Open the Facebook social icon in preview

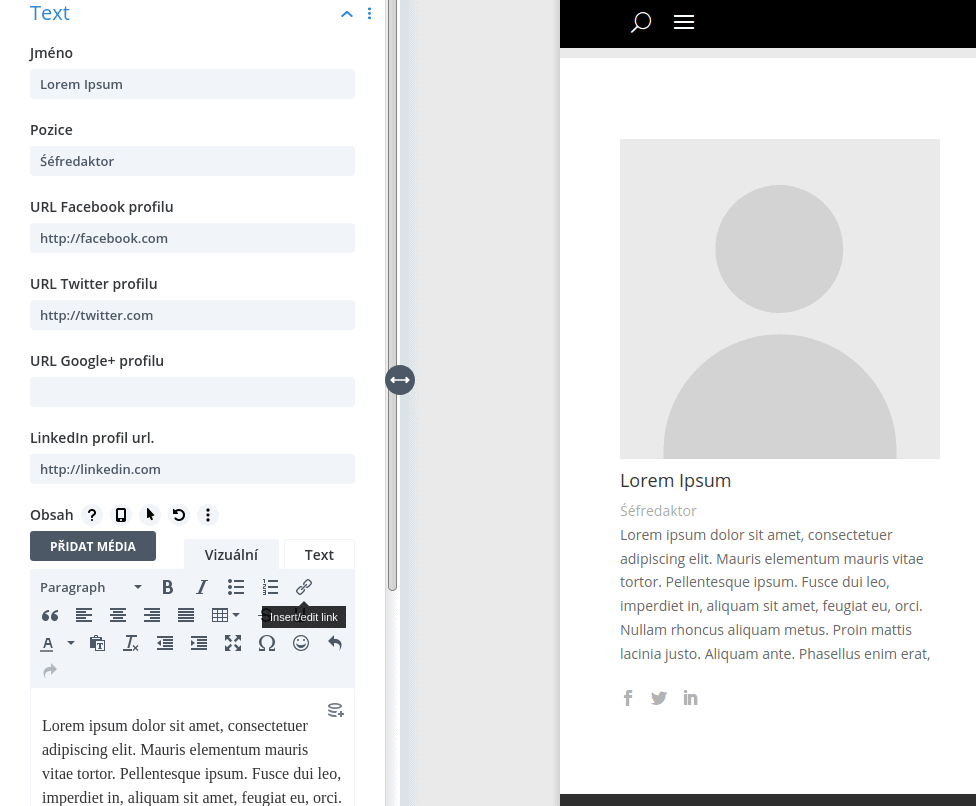(x=628, y=698)
